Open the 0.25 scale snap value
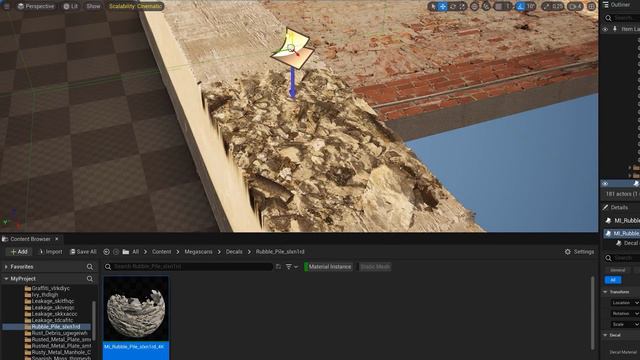 [x=557, y=6]
